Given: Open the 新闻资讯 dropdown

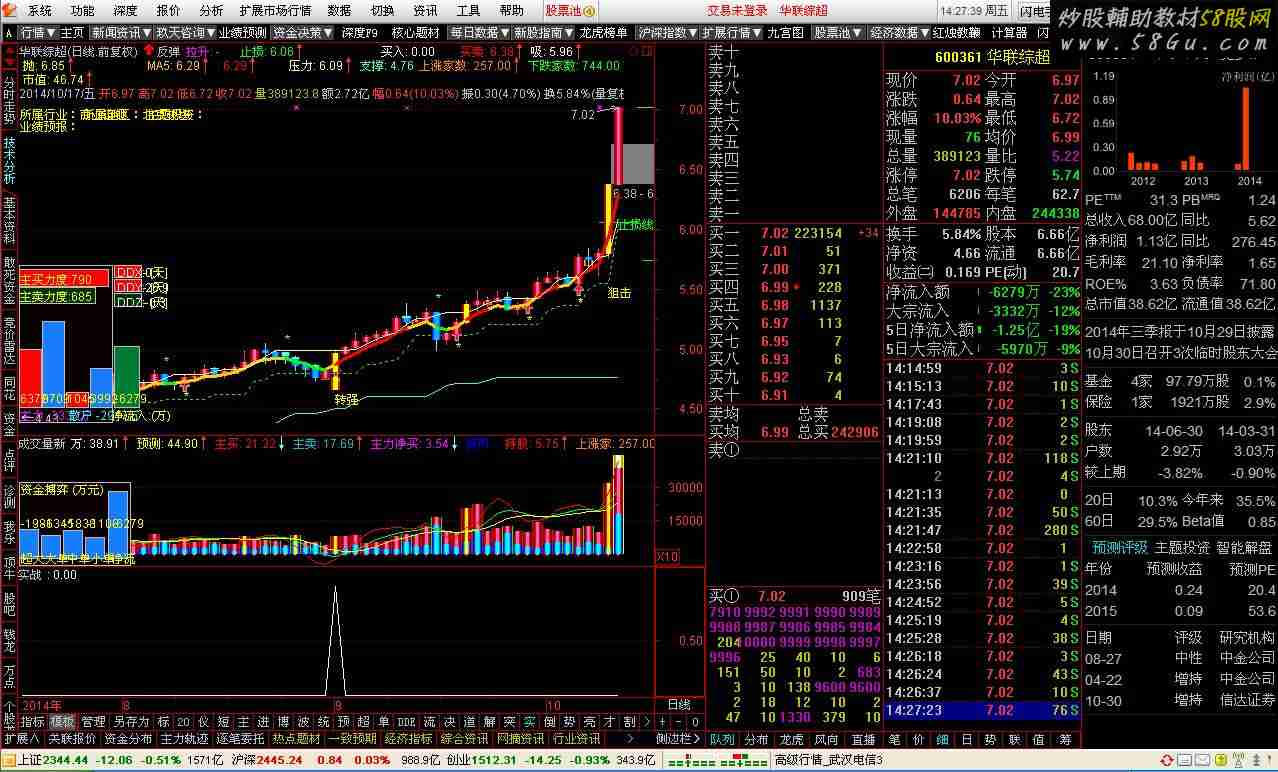Looking at the screenshot, I should pyautogui.click(x=120, y=33).
